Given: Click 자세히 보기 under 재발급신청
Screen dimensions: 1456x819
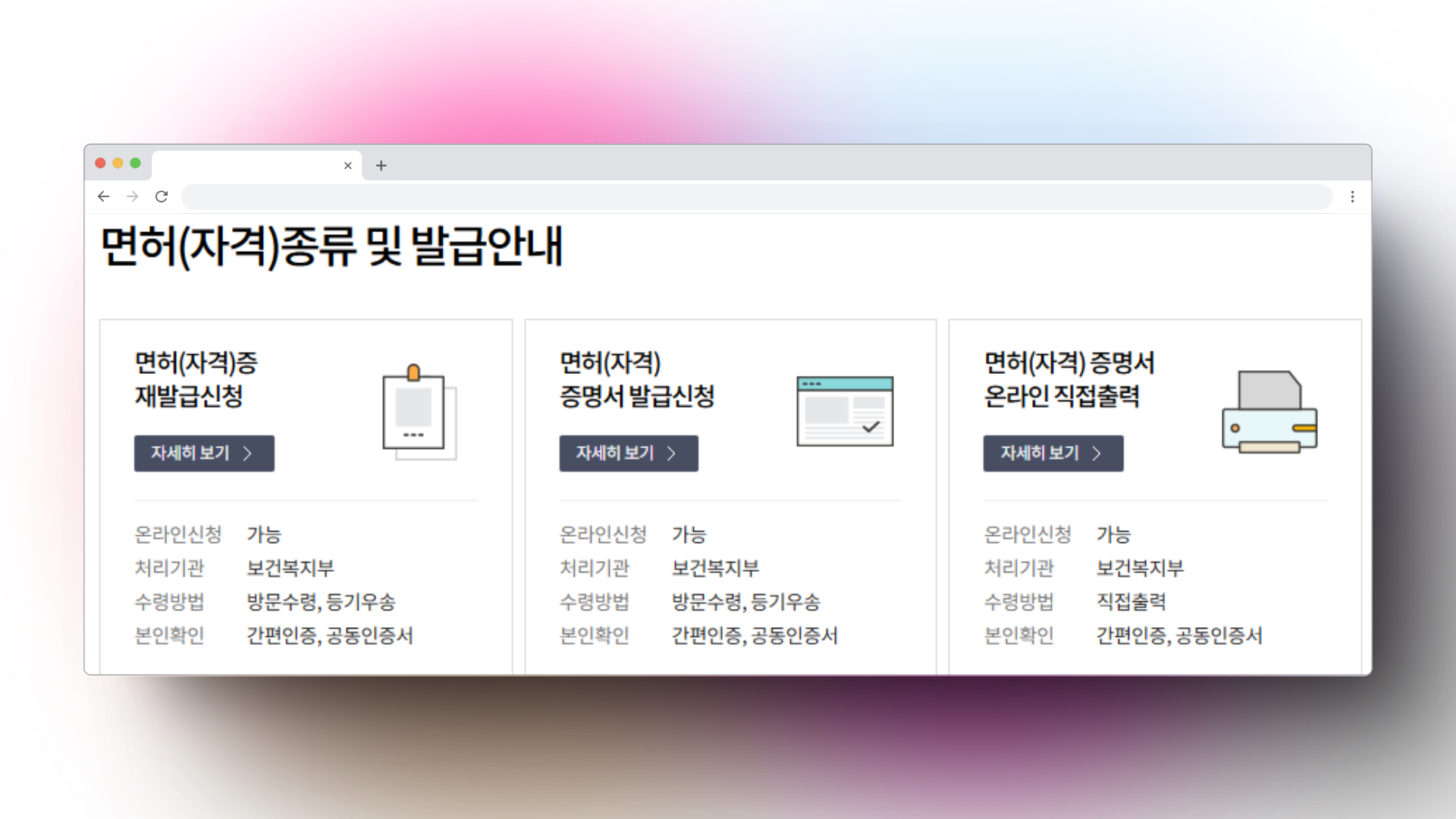Looking at the screenshot, I should click(x=204, y=453).
